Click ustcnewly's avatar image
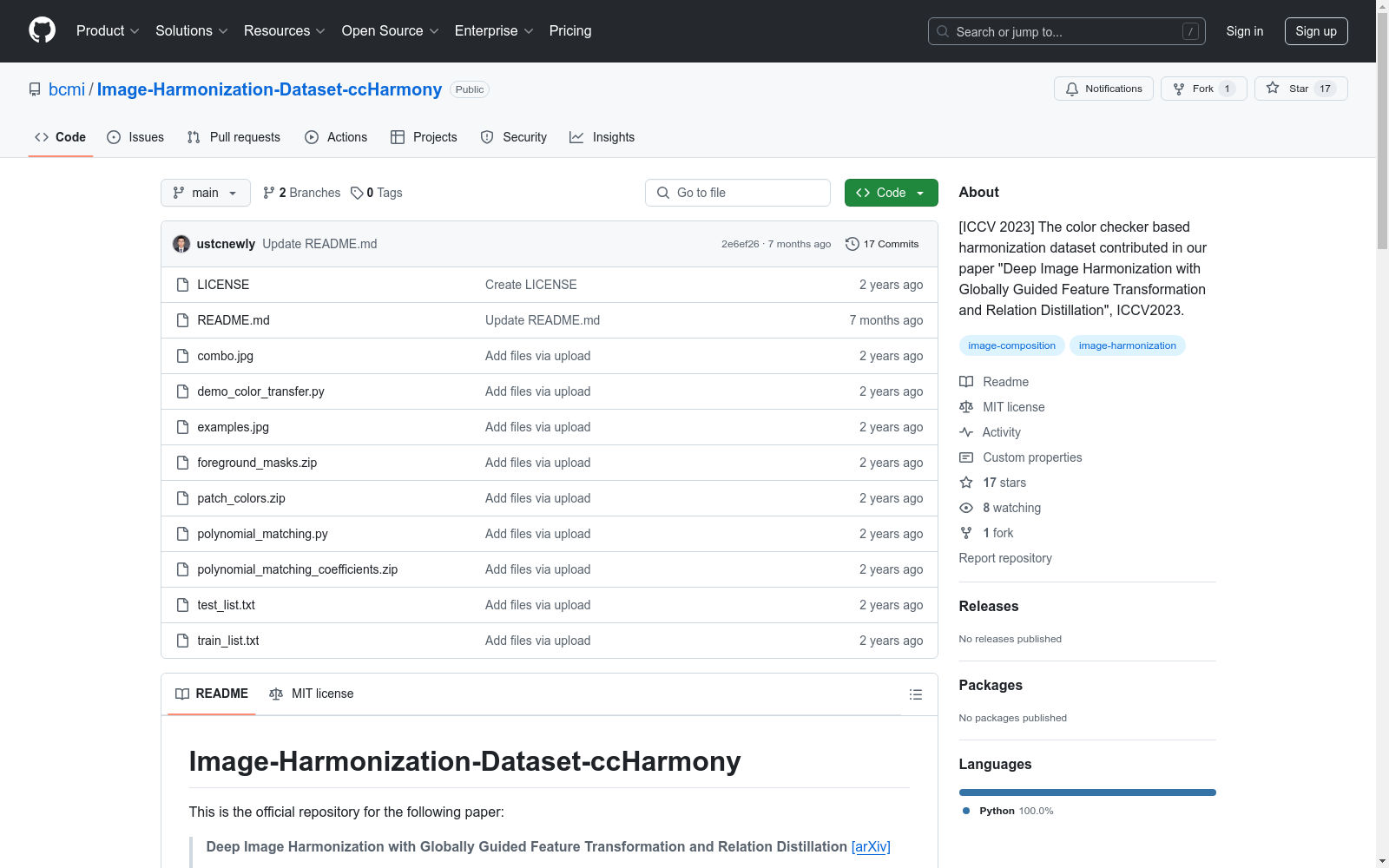This screenshot has width=1389, height=868. tap(181, 244)
